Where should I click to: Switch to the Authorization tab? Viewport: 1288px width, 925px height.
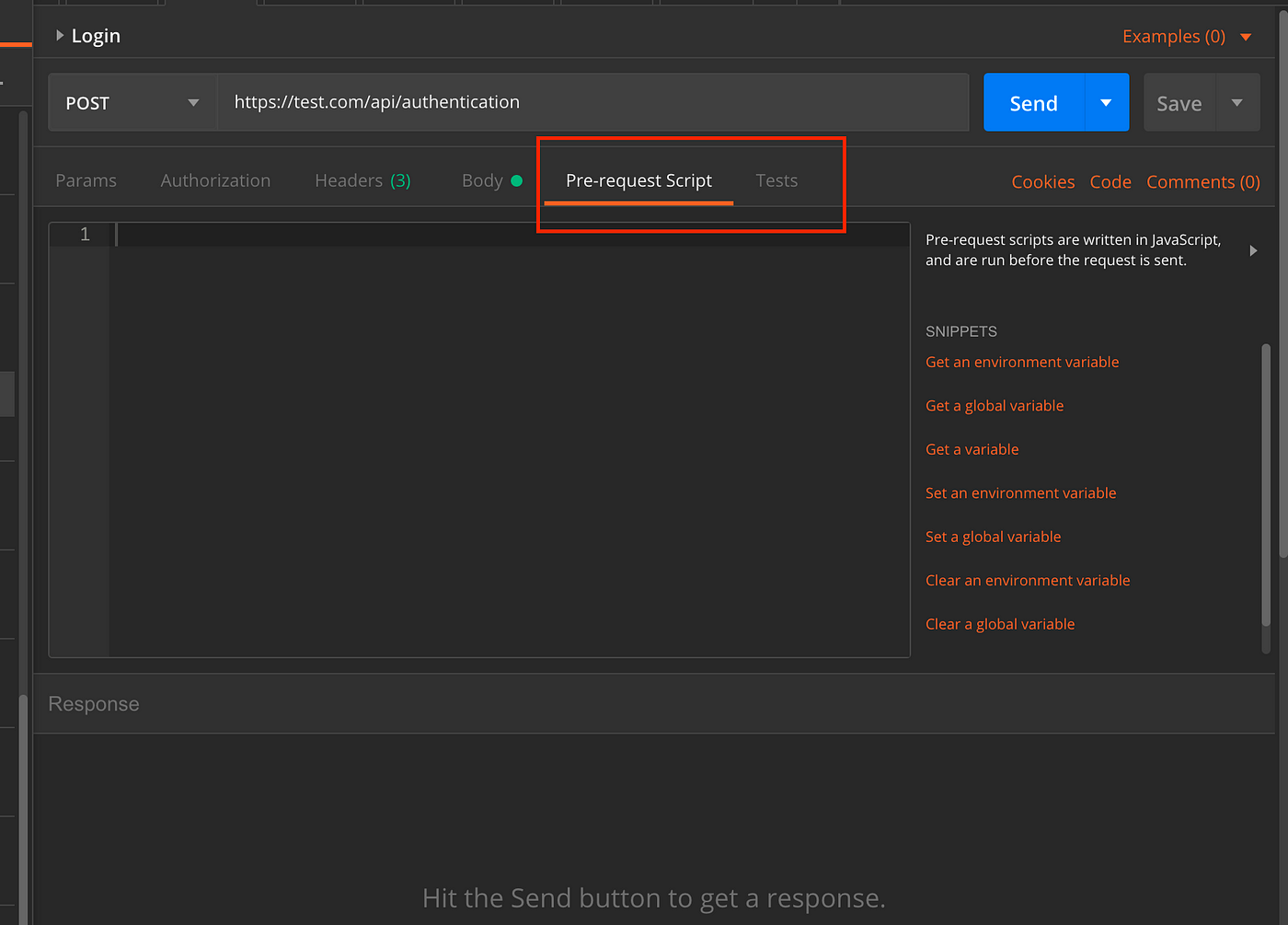coord(215,180)
